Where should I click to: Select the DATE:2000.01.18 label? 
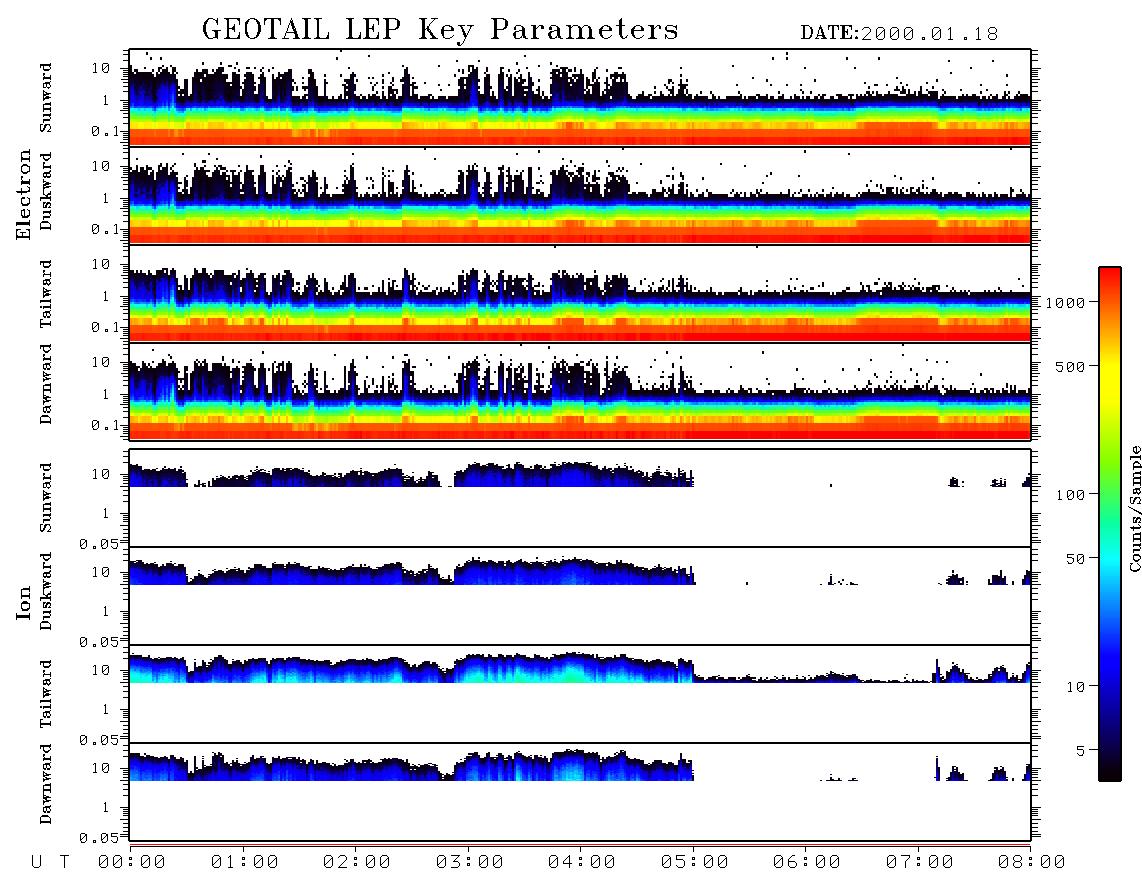[x=899, y=34]
